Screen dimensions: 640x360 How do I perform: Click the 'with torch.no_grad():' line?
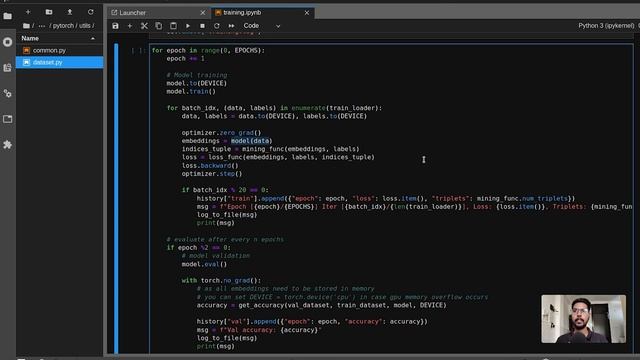coord(221,280)
